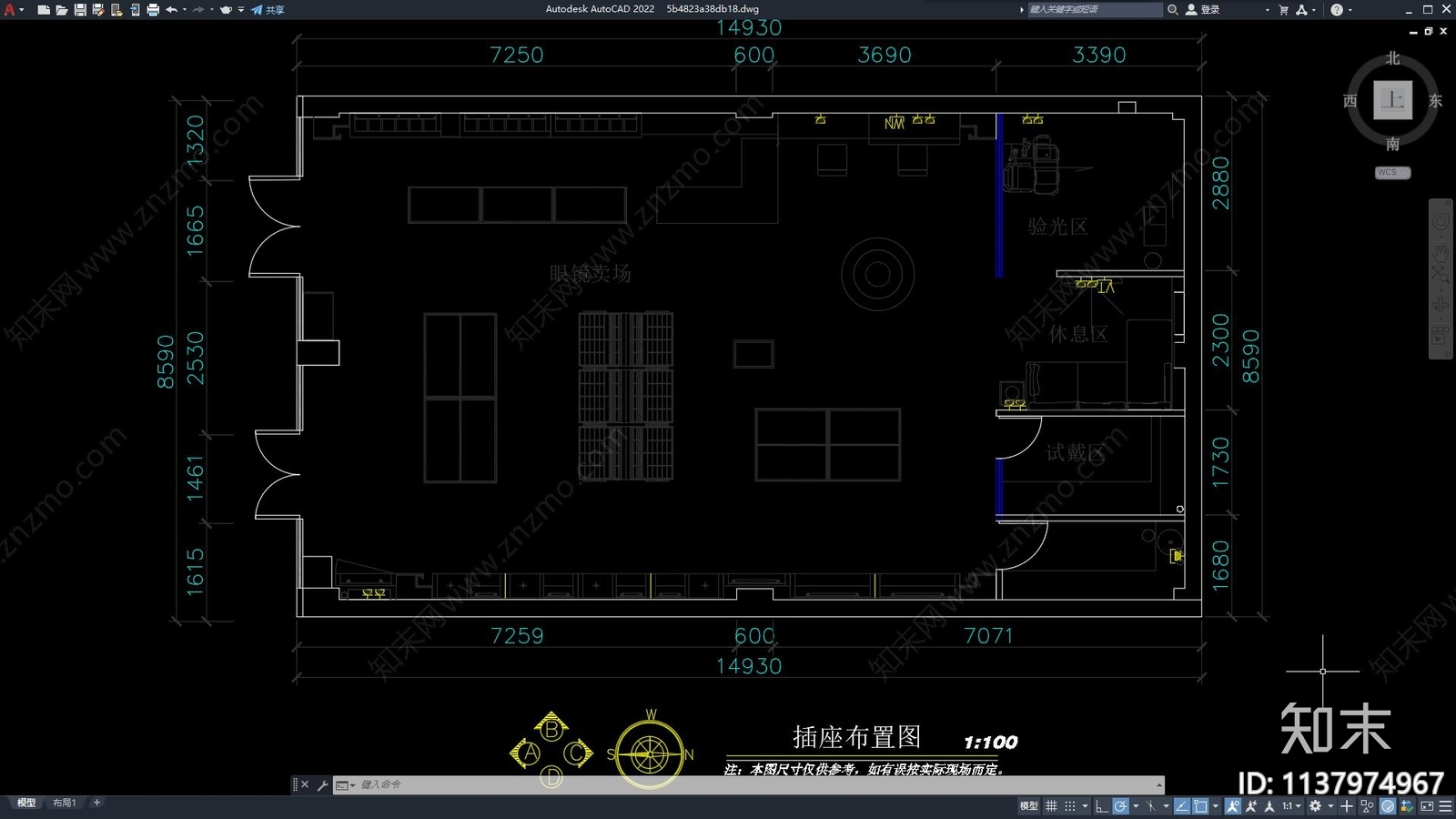Open from Web and Mobile icon

pyautogui.click(x=116, y=10)
